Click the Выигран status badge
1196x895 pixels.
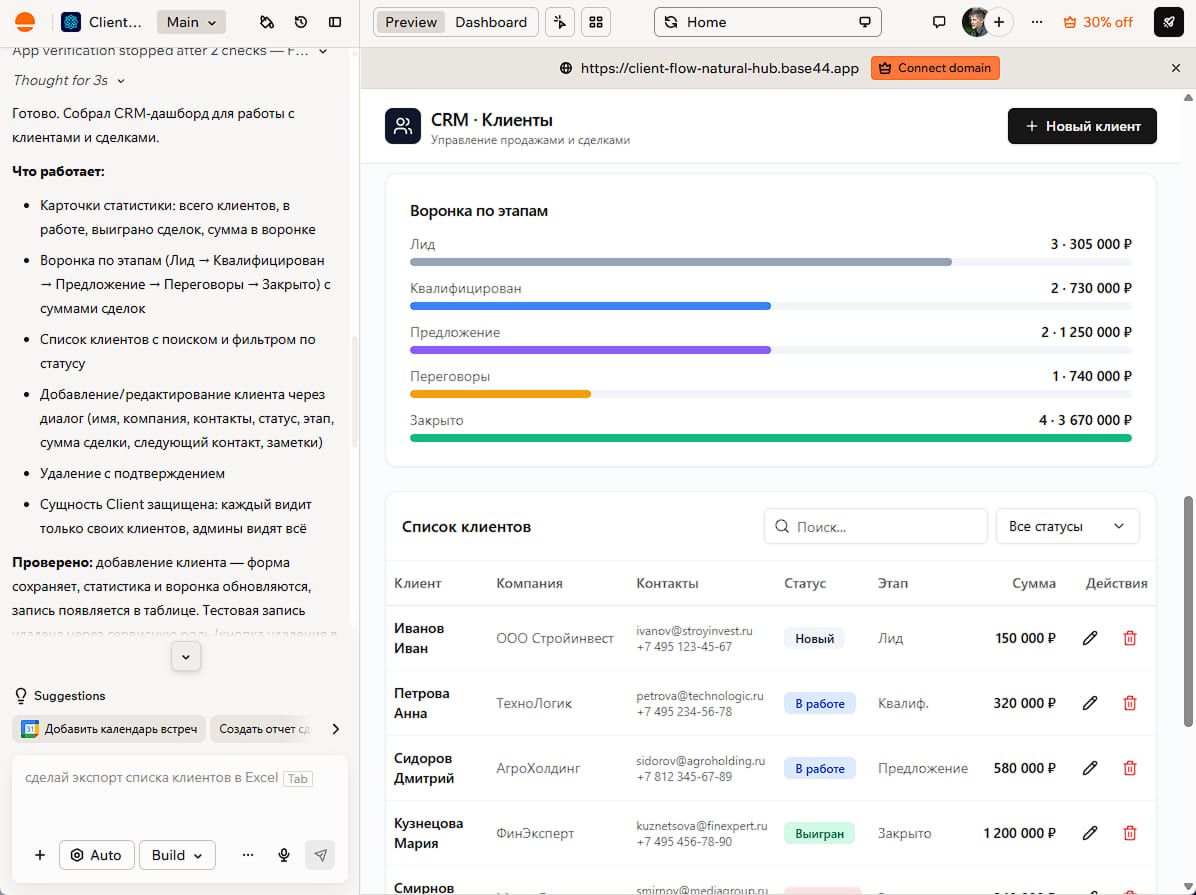[x=819, y=833]
